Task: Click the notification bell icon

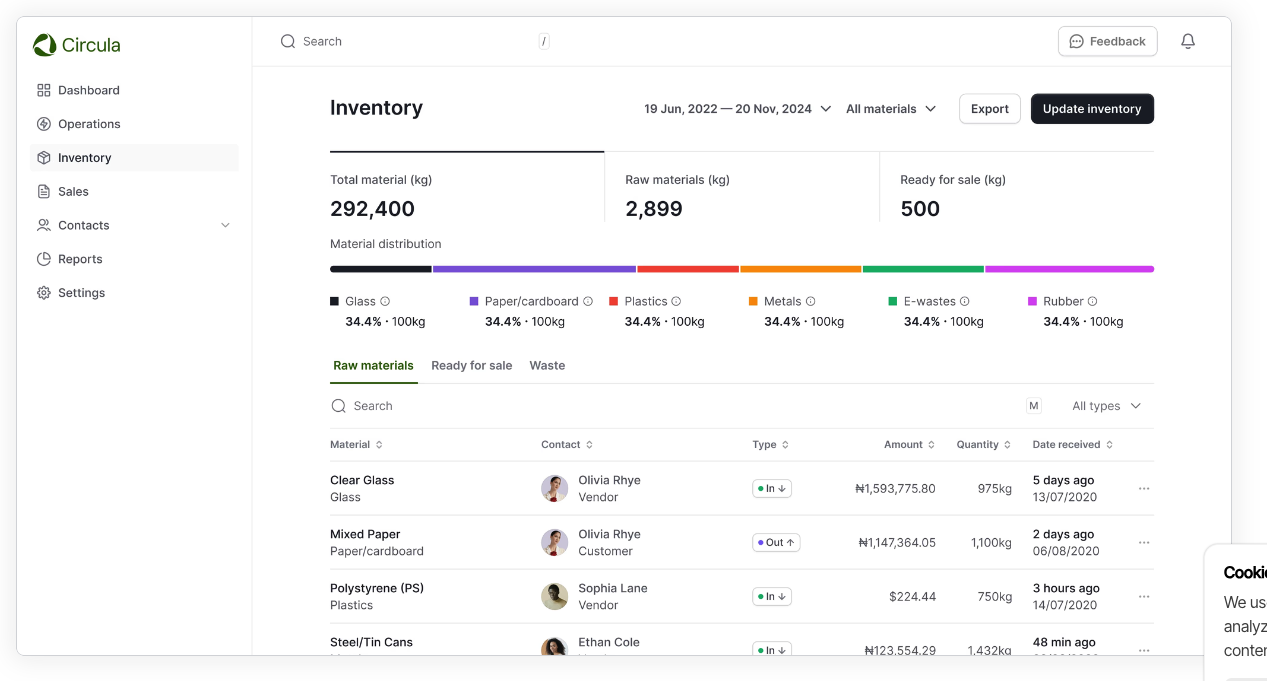Action: point(1188,41)
